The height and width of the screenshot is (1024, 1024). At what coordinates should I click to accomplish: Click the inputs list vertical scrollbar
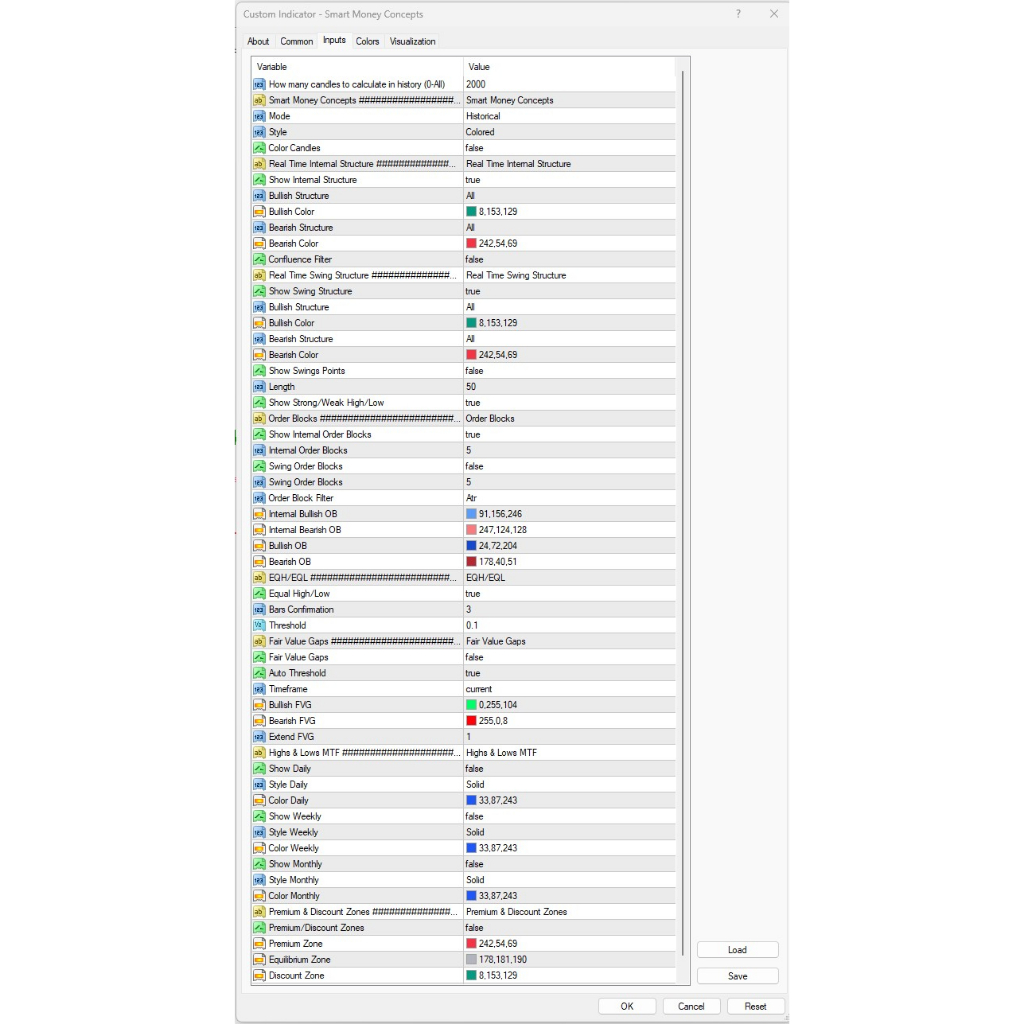point(683,513)
